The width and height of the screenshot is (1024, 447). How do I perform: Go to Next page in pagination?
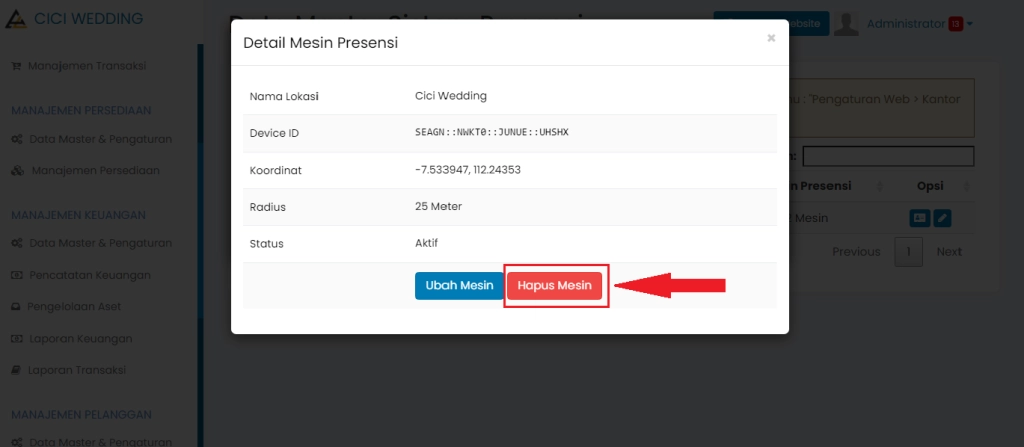point(948,252)
